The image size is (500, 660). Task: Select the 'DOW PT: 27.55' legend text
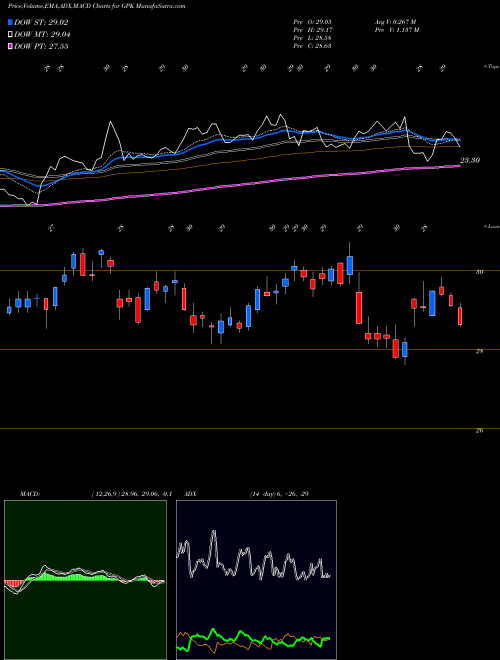[41, 46]
